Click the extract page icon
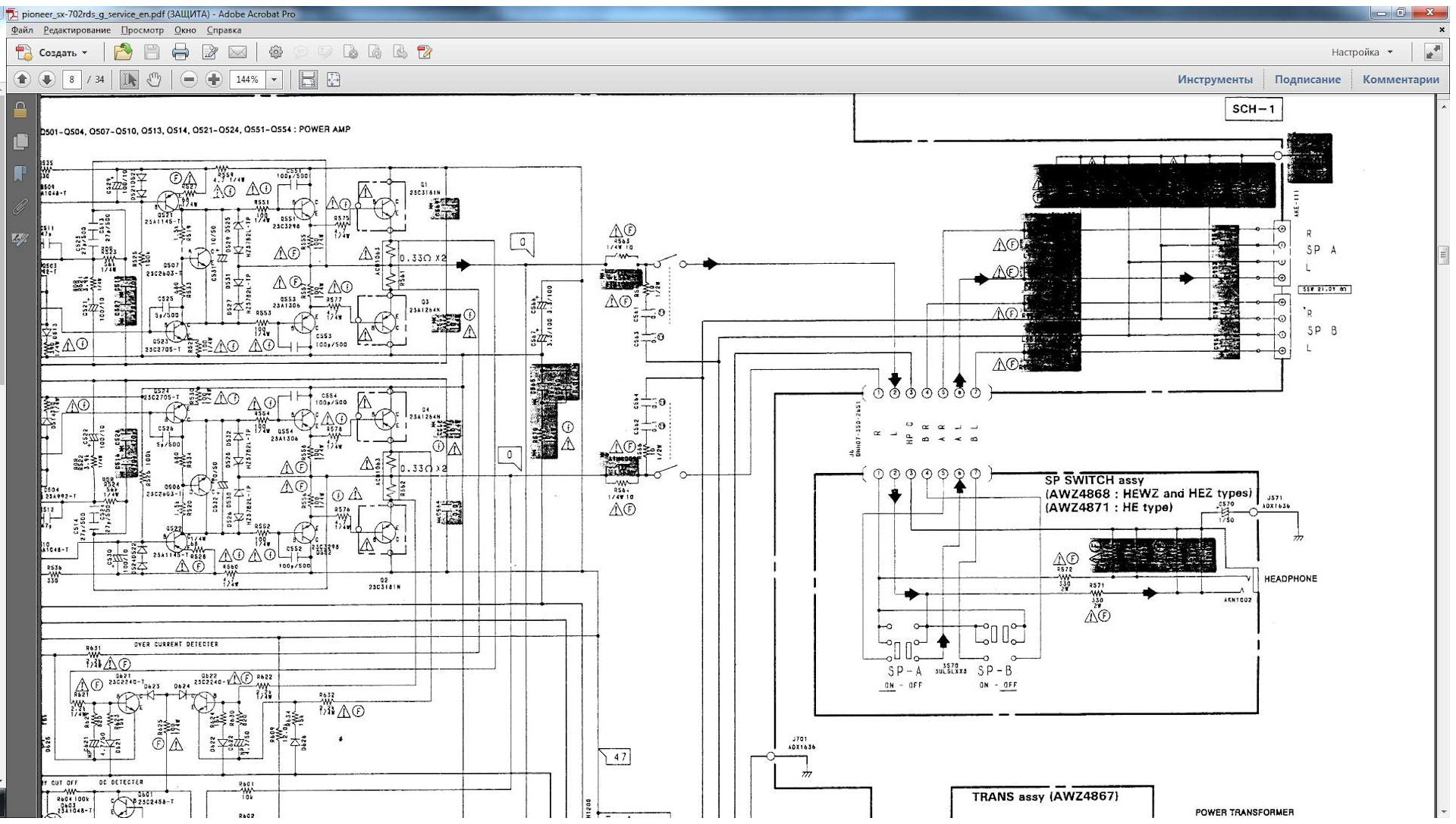The image size is (1456, 824). pos(400,52)
